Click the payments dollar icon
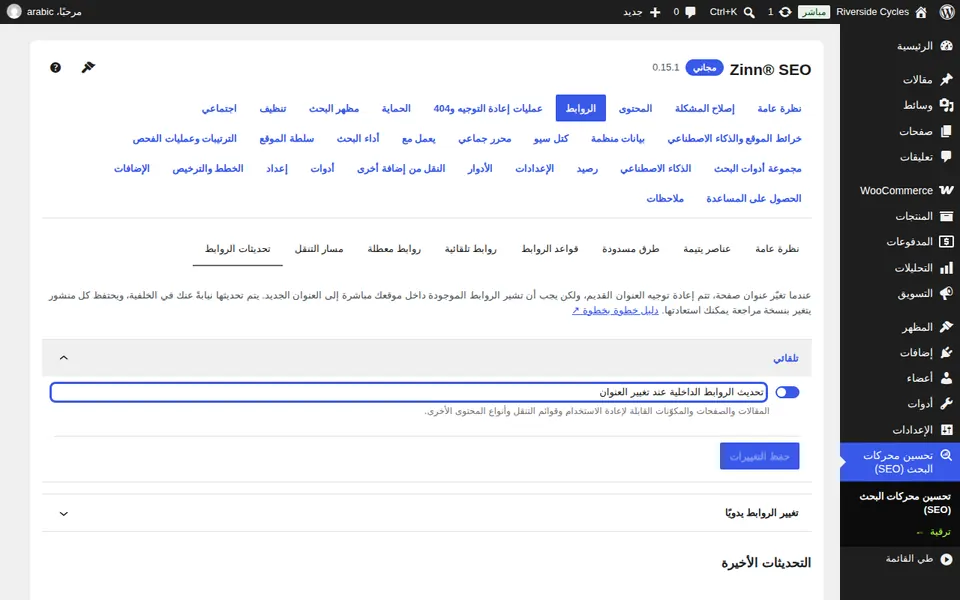Viewport: 960px width, 600px height. click(x=947, y=242)
